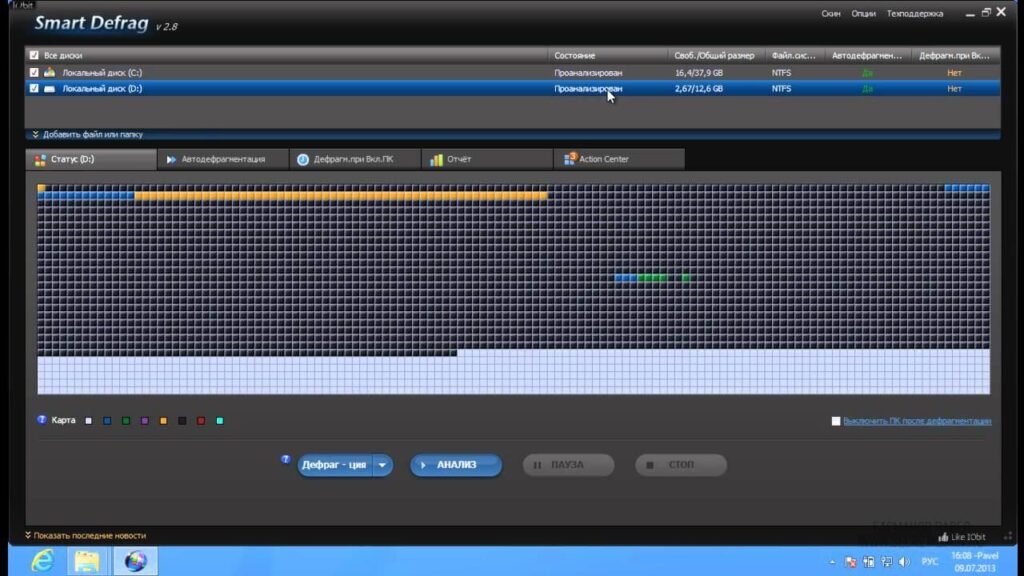
Task: Click the help icon next to Карта
Action: pyautogui.click(x=42, y=420)
